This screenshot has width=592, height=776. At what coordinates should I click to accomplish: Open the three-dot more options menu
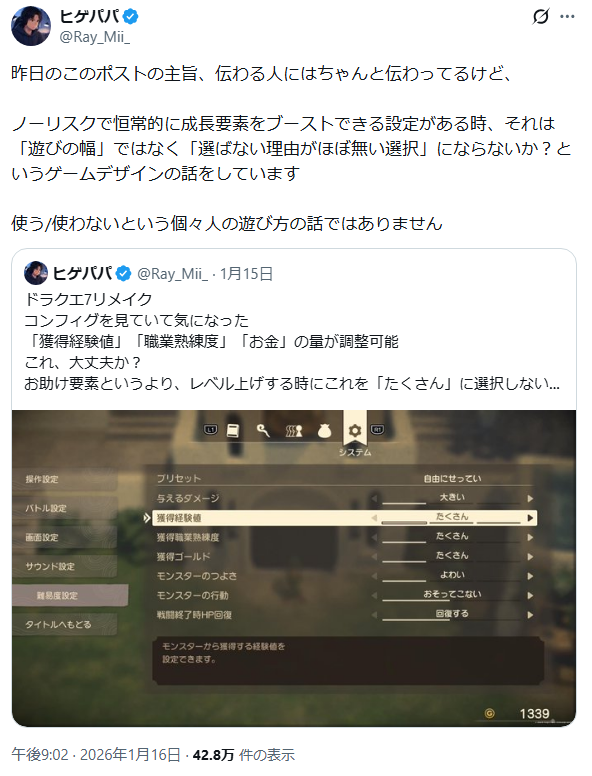pos(567,17)
